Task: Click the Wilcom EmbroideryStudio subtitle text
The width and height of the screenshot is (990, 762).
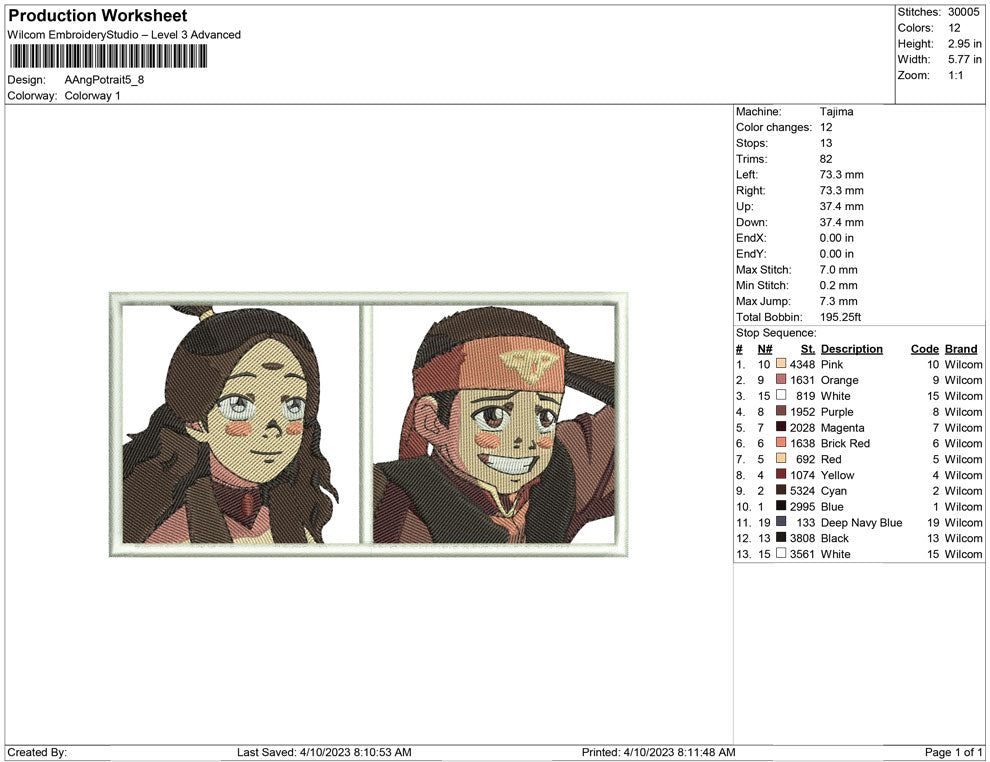Action: coord(124,35)
